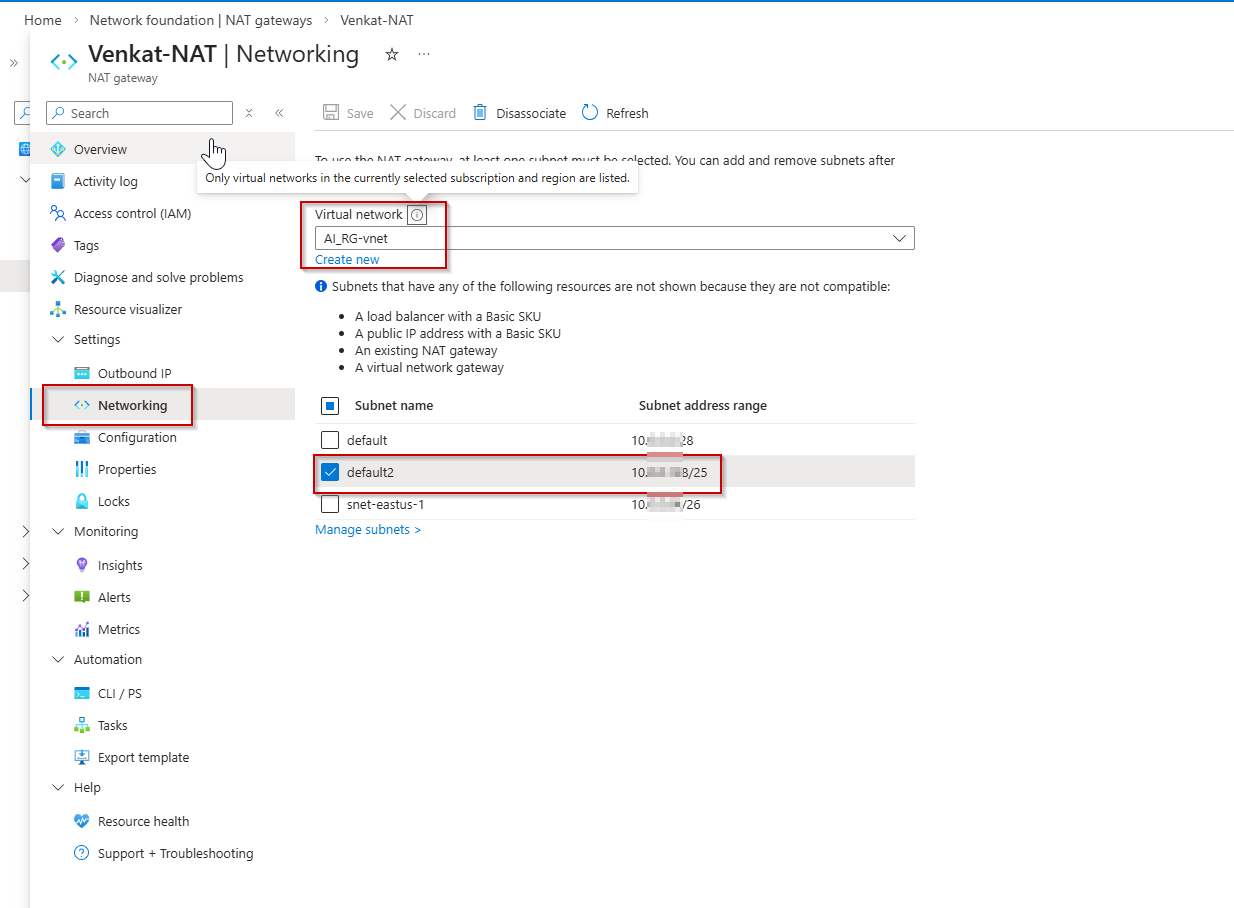This screenshot has width=1234, height=908.
Task: Click the Insights lightbulb icon
Action: (81, 565)
